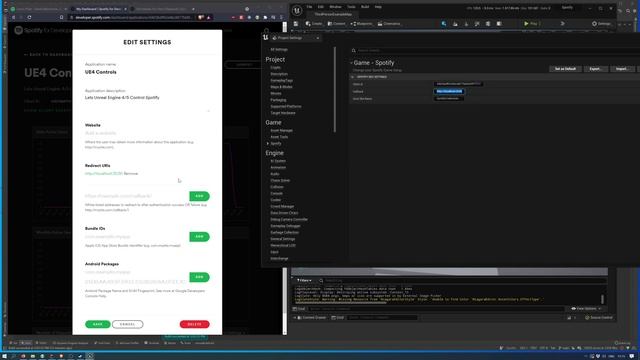Open the Content toolbar button in Unreal
Image resolution: width=640 pixels, height=360 pixels.
pos(337,24)
